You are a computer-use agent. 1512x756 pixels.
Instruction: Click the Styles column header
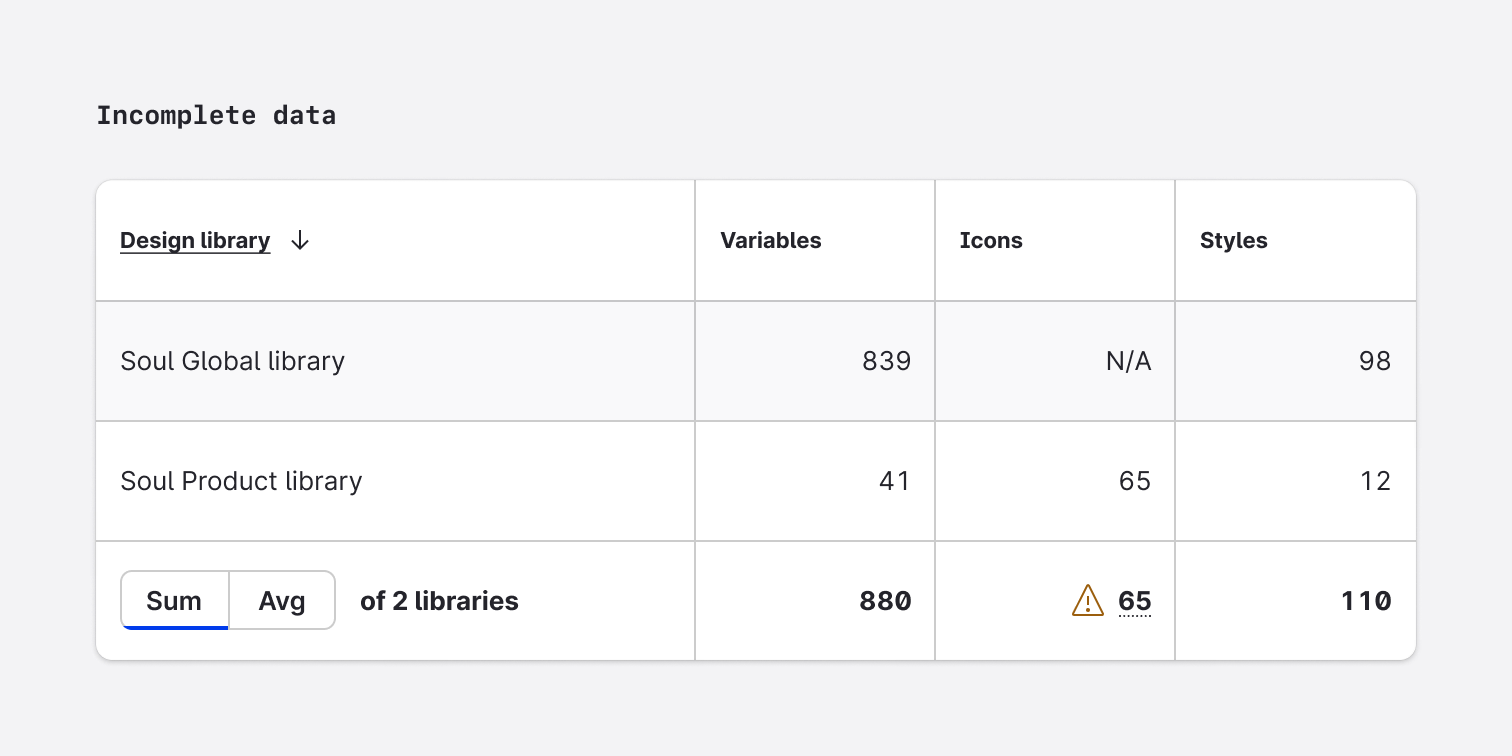coord(1233,240)
